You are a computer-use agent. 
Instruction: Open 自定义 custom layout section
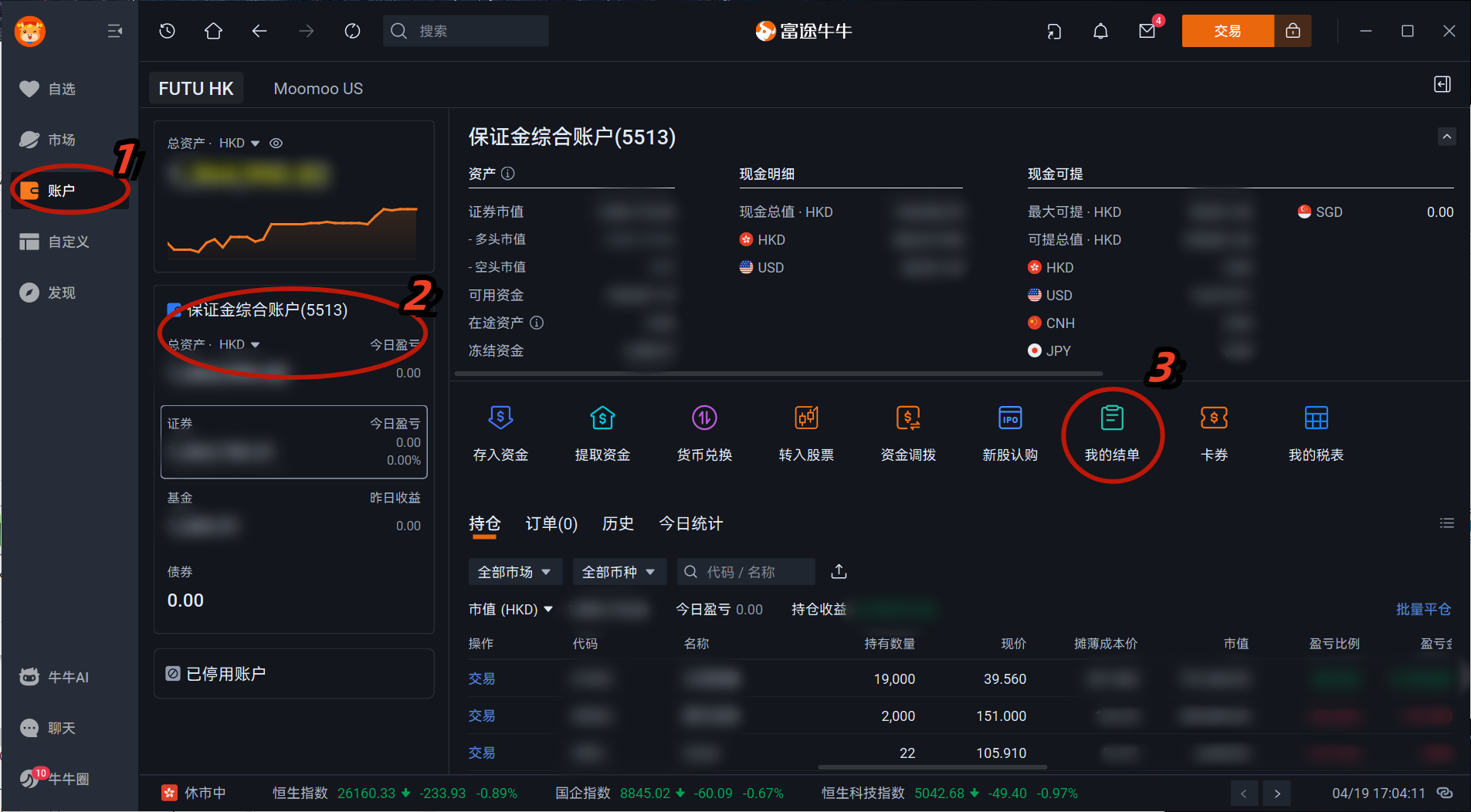pos(54,242)
